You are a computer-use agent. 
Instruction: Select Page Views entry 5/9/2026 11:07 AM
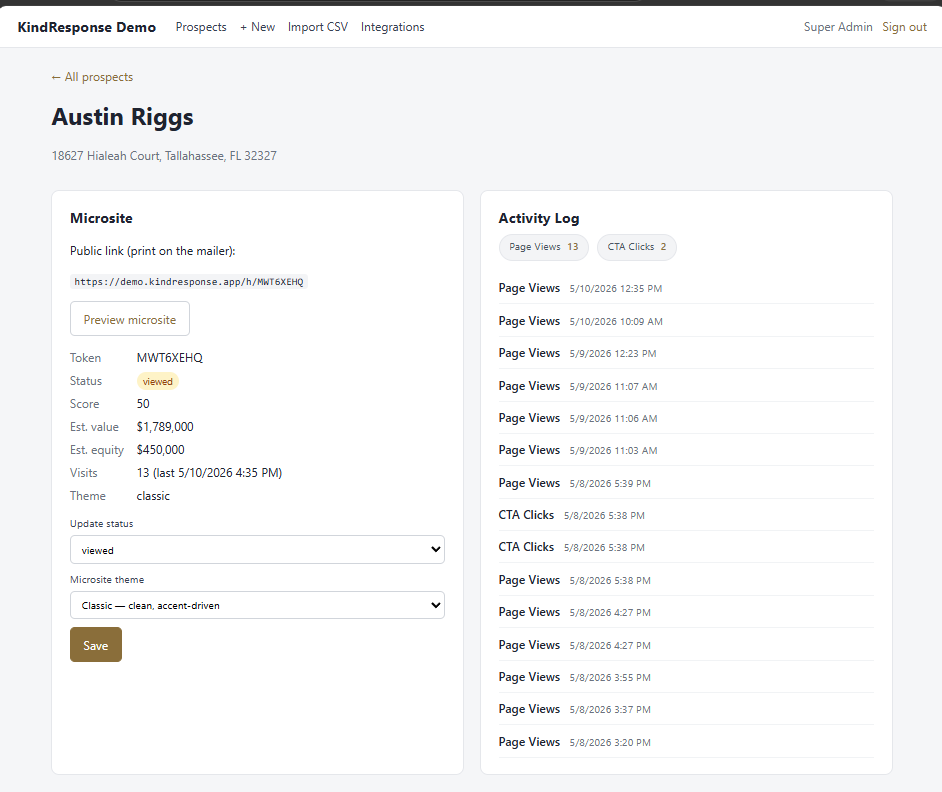pos(685,386)
